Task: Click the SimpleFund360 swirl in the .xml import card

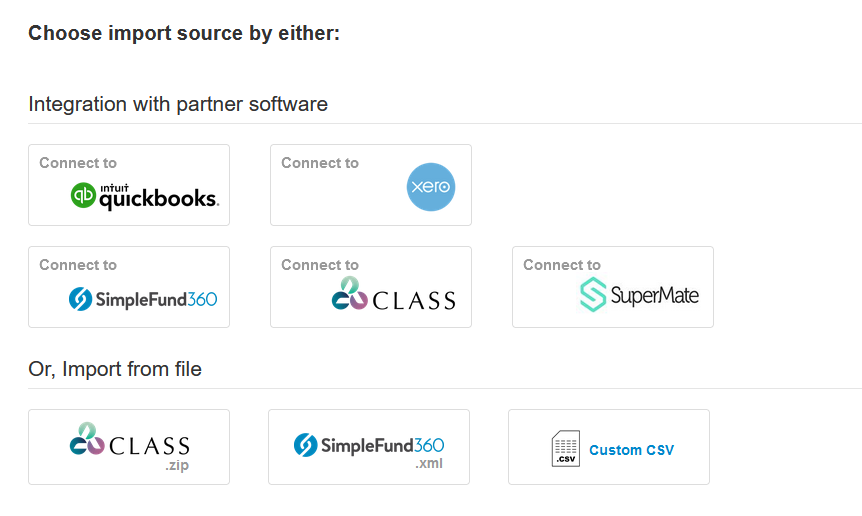Action: pos(305,445)
